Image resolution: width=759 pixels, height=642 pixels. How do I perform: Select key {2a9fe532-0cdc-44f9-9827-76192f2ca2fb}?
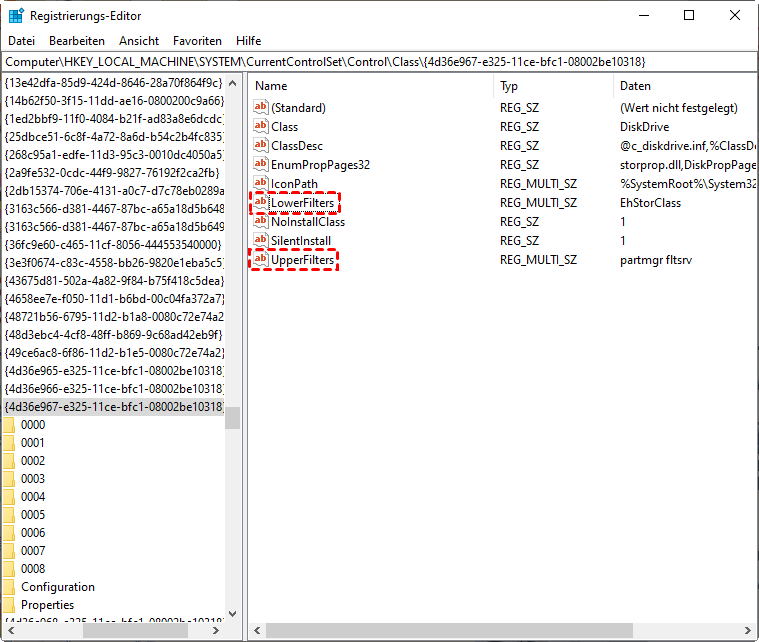114,173
